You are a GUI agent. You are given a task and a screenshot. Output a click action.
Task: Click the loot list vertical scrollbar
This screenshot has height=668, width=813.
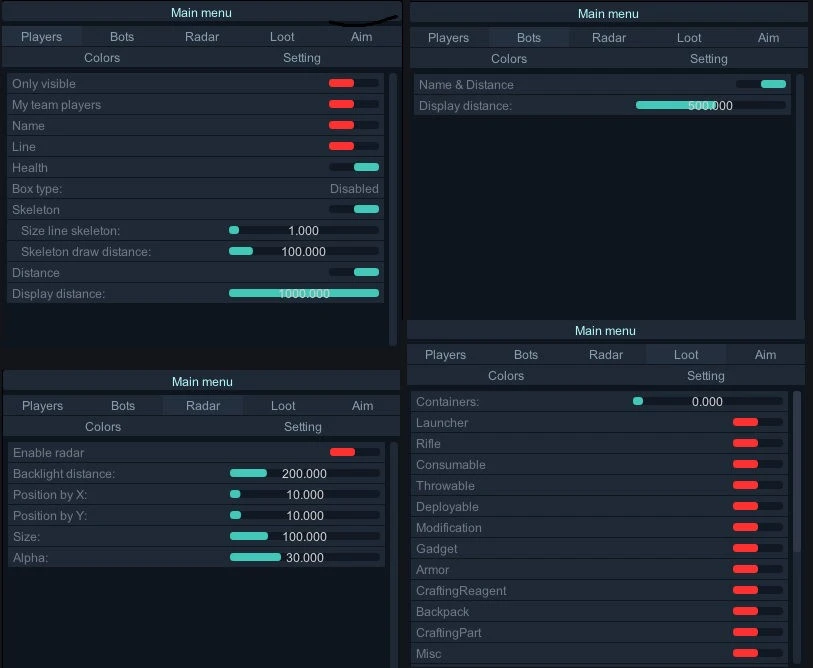(797, 470)
